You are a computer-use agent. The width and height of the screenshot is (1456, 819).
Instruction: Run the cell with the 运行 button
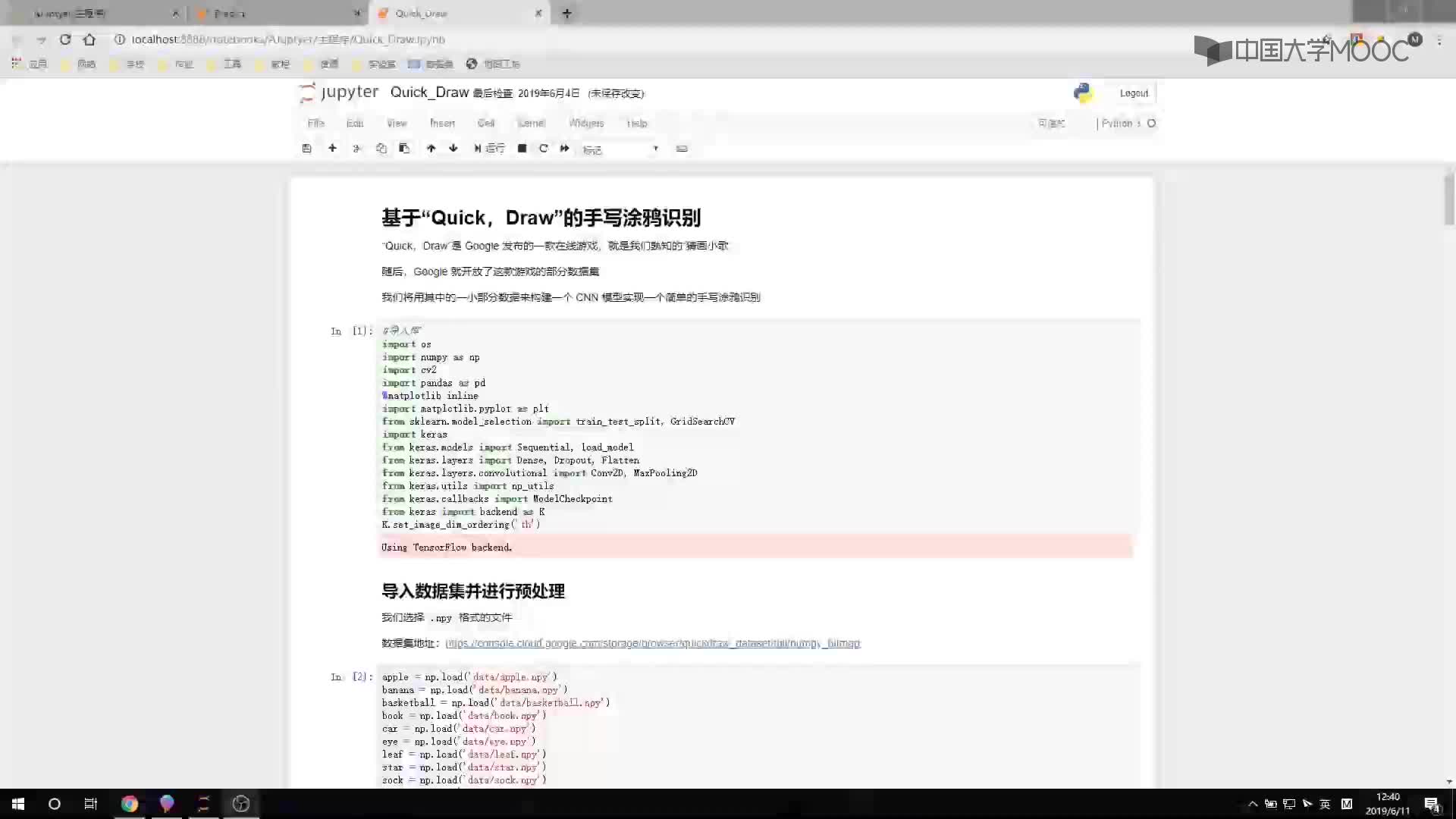[489, 149]
